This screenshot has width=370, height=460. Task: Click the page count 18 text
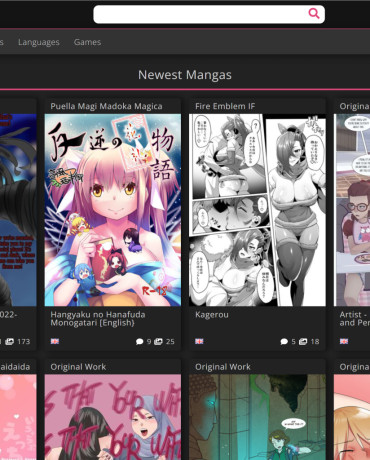coord(315,341)
